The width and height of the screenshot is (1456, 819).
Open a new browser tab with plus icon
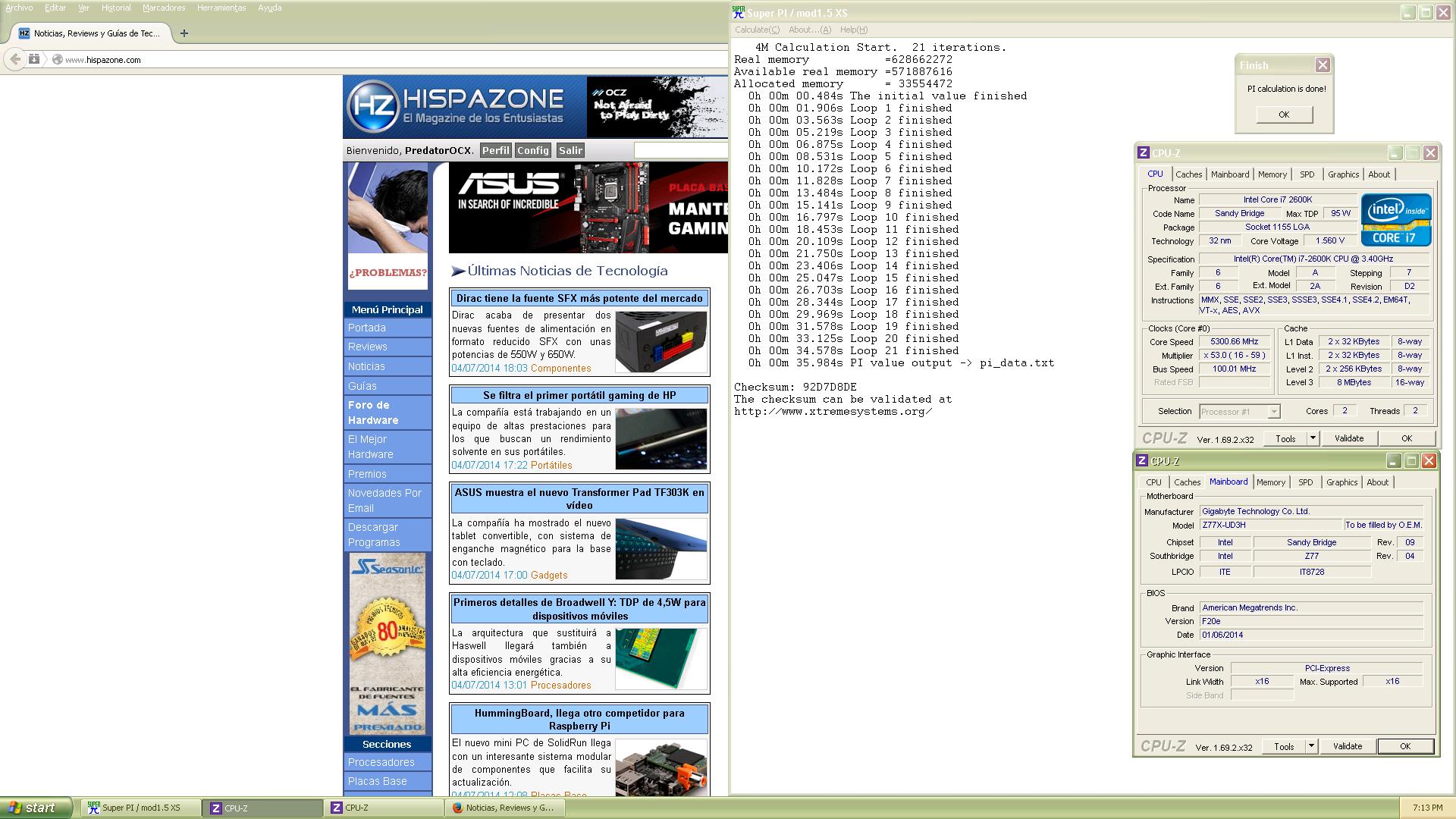(184, 33)
